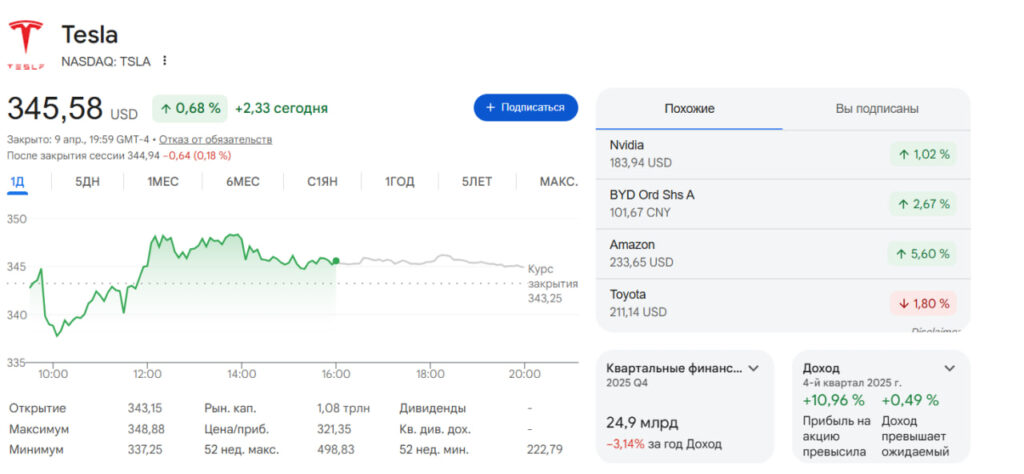Select the 1ГОД chart range
Image resolution: width=1024 pixels, height=474 pixels.
point(400,182)
